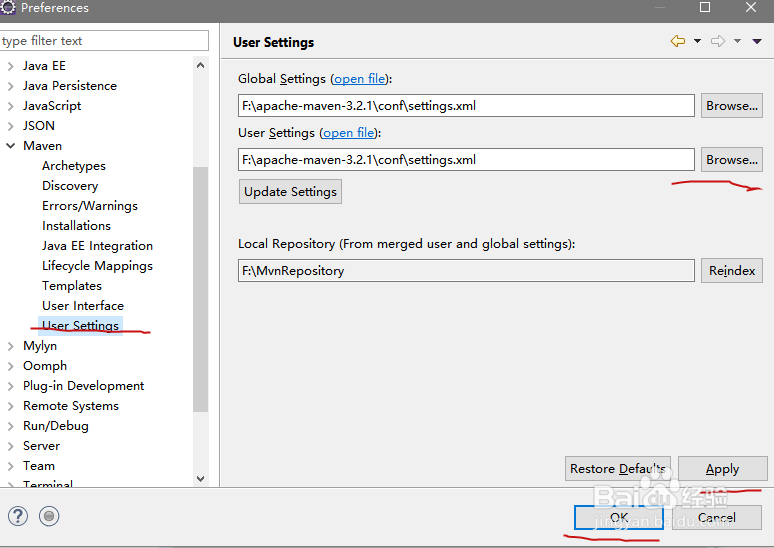Open the help question mark icon
Image resolution: width=774 pixels, height=548 pixels.
(x=18, y=516)
